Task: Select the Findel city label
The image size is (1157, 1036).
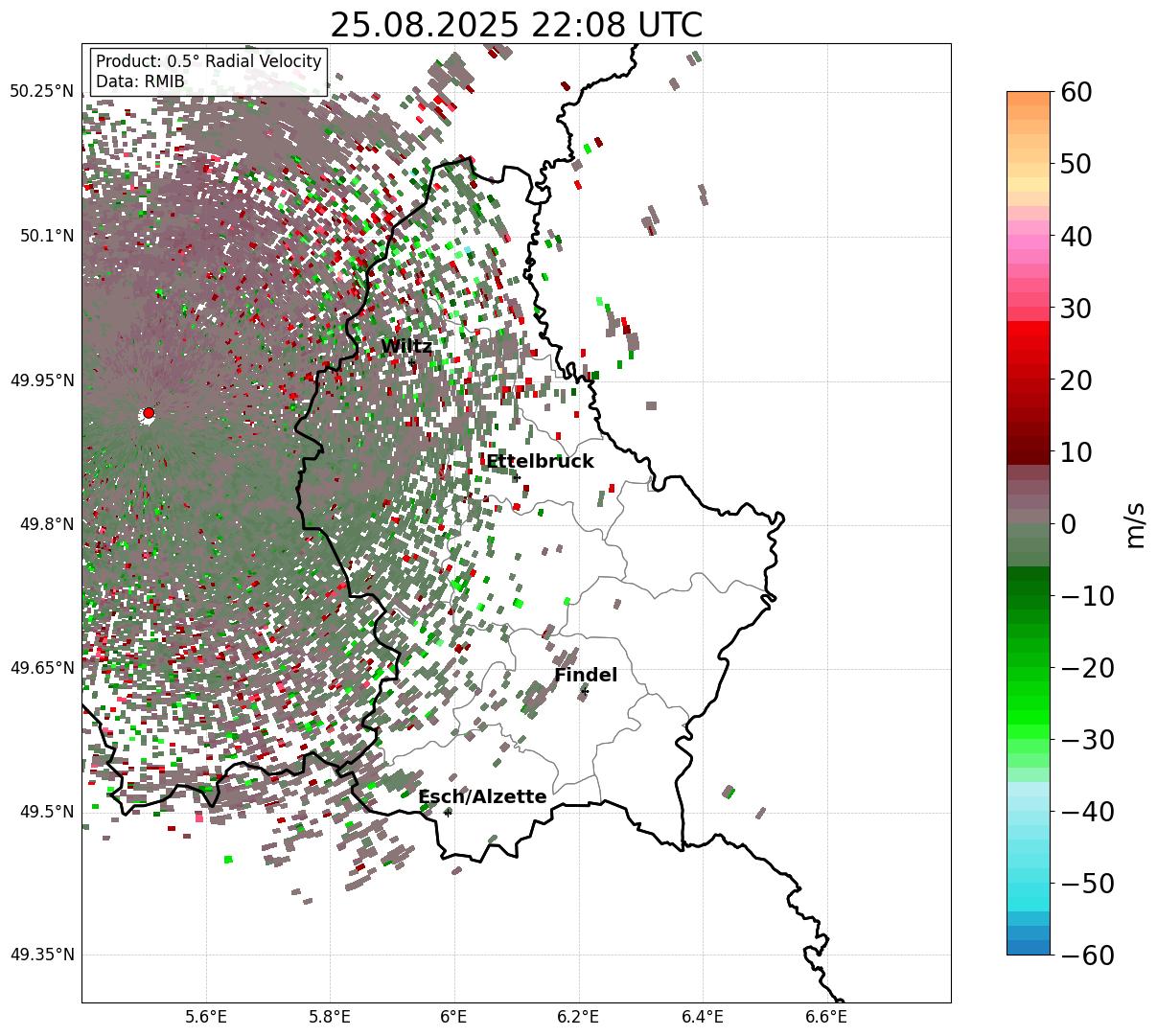Action: [586, 675]
